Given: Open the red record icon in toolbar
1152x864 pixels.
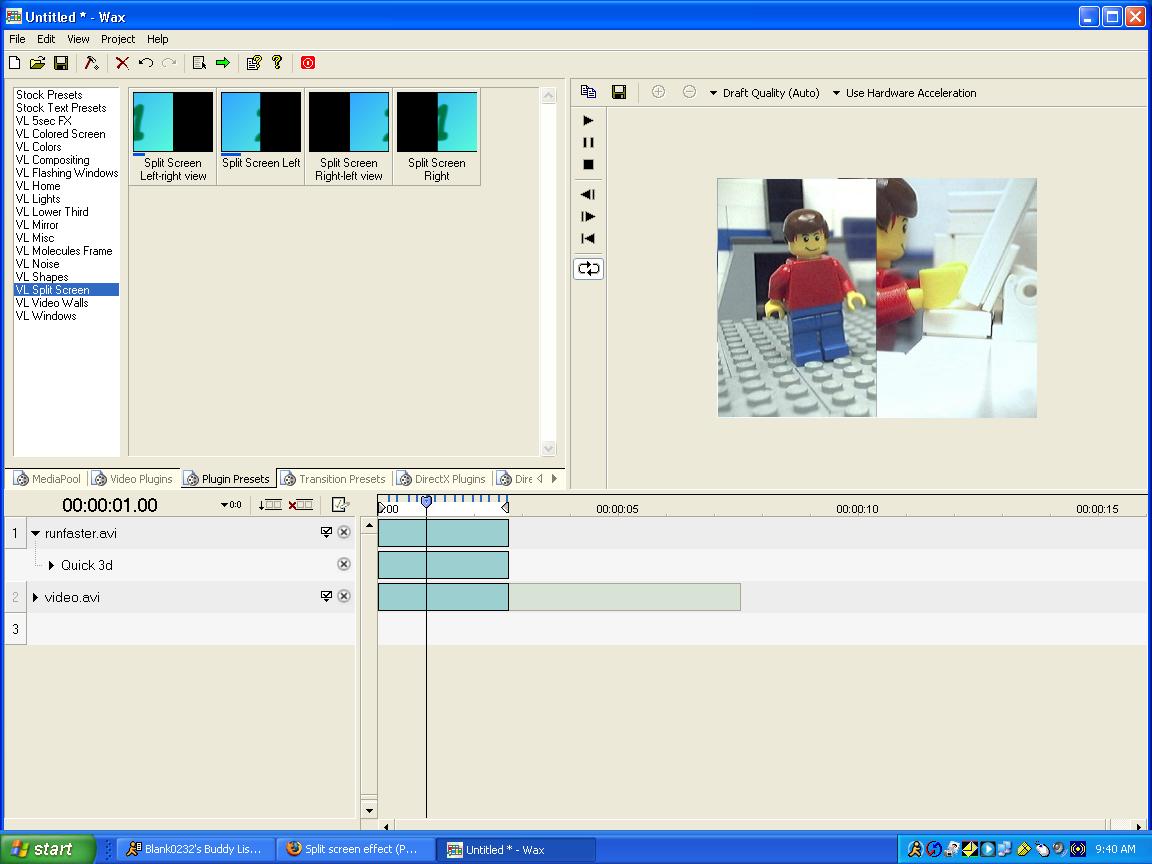Looking at the screenshot, I should coord(308,63).
